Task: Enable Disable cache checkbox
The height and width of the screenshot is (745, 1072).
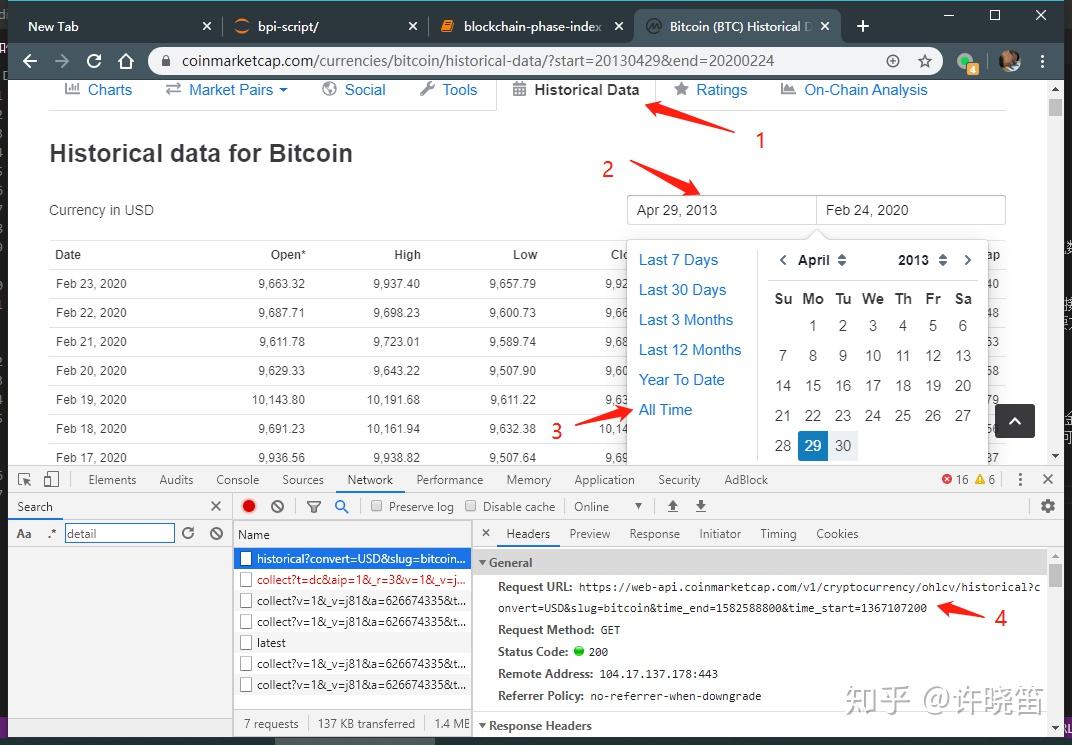Action: [x=470, y=506]
